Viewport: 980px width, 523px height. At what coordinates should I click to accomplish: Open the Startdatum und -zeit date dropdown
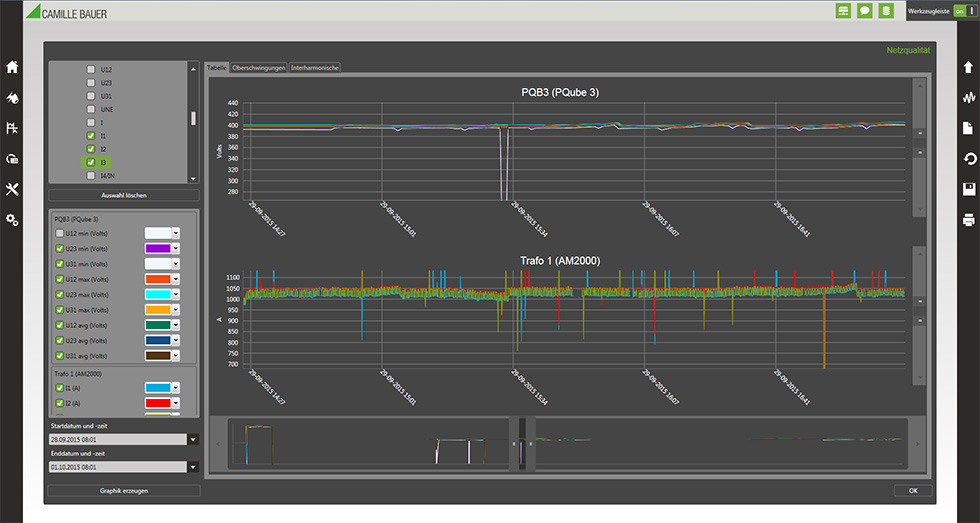193,440
